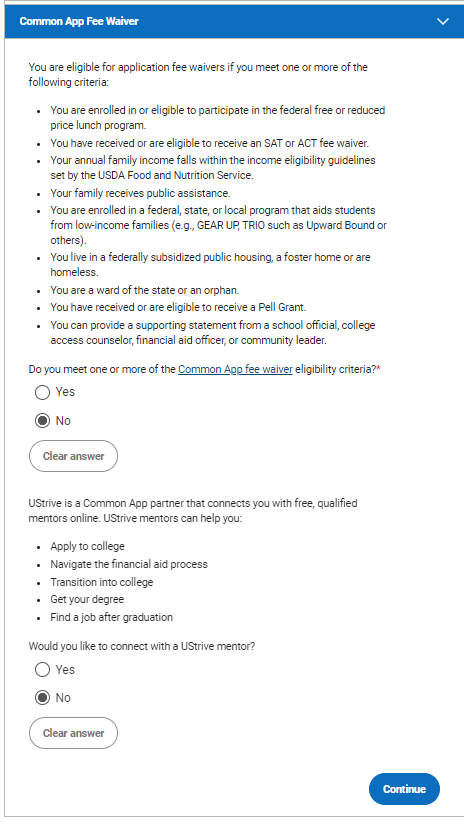
Task: Click 'Navigate the financial aid process' bullet
Action: coord(129,564)
